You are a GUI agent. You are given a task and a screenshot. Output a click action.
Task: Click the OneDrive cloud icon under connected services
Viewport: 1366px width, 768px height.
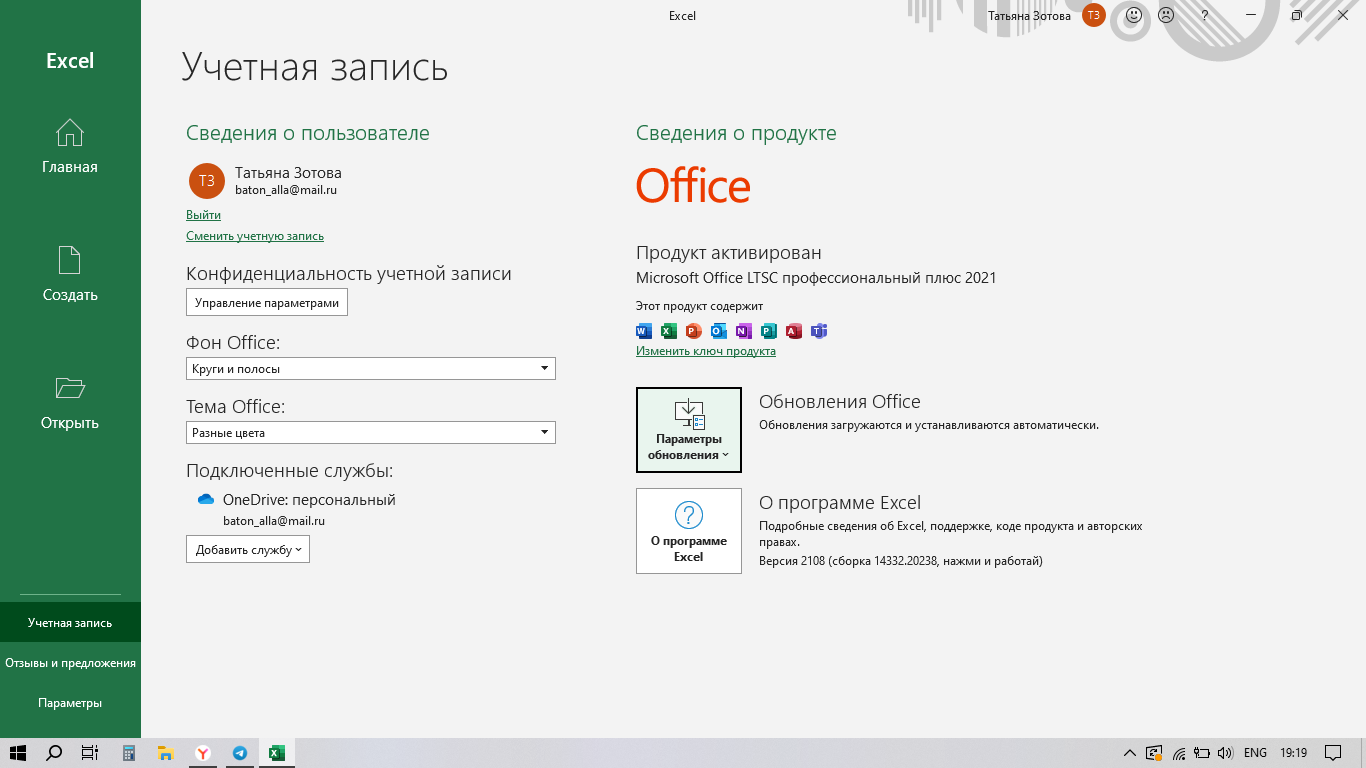click(x=206, y=500)
